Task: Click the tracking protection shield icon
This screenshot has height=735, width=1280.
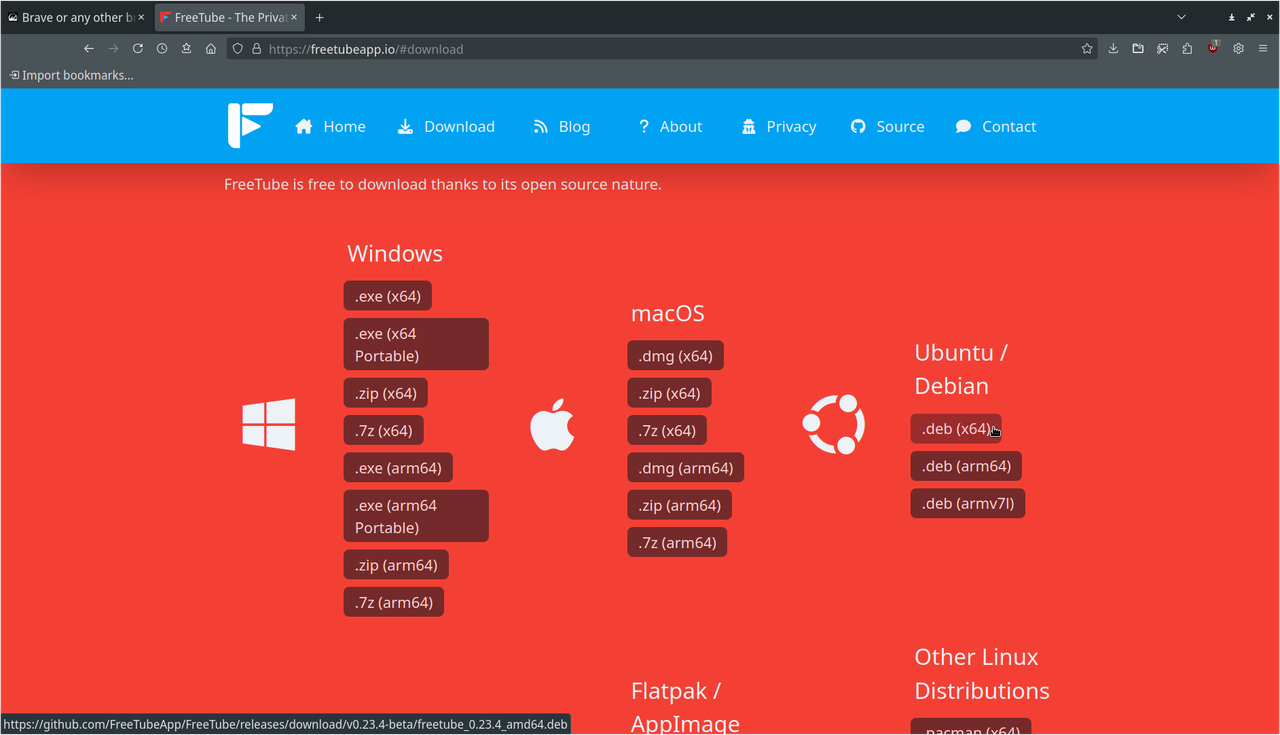Action: click(236, 48)
